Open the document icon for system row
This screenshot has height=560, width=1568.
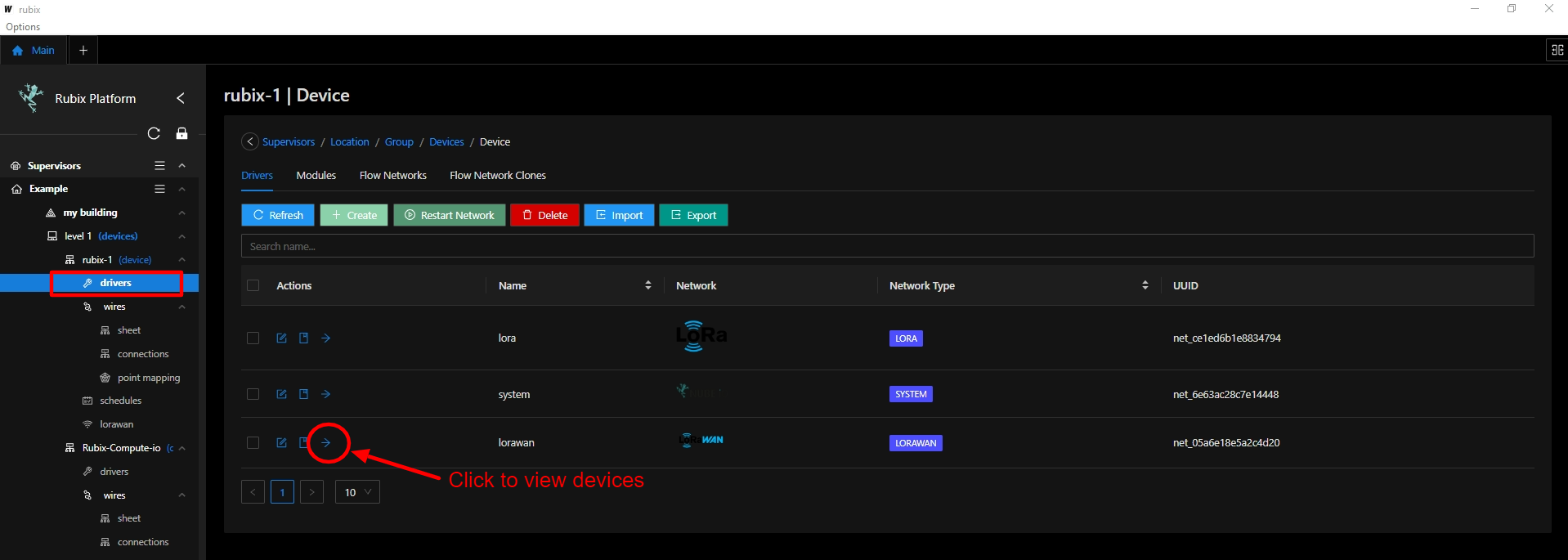pyautogui.click(x=303, y=394)
